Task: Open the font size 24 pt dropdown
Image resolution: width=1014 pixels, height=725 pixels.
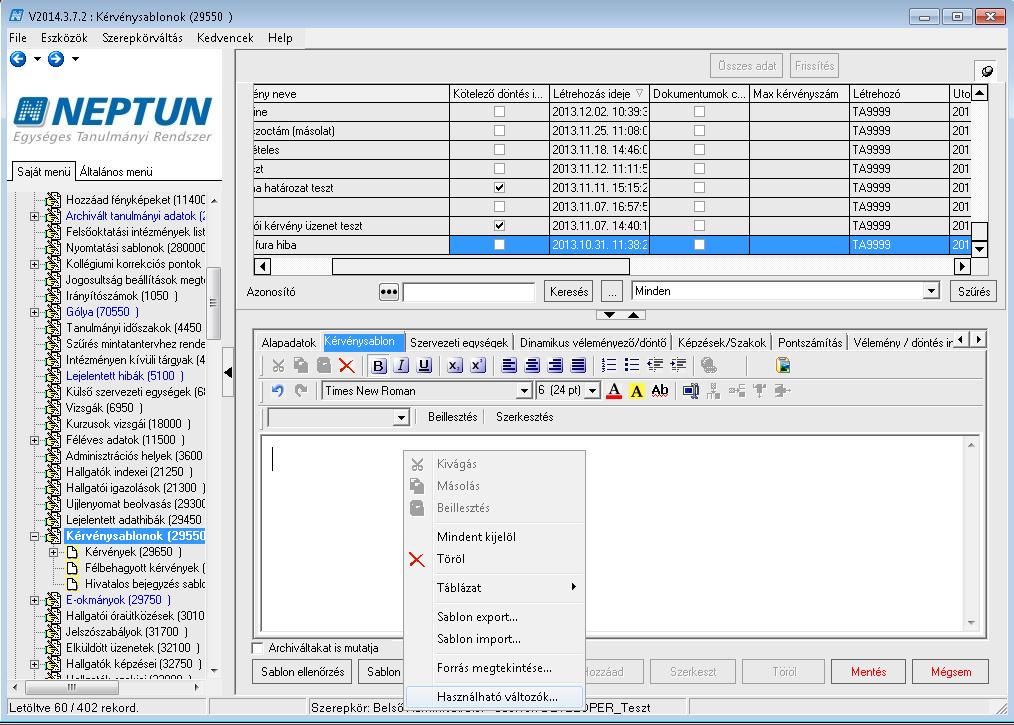Action: [592, 391]
